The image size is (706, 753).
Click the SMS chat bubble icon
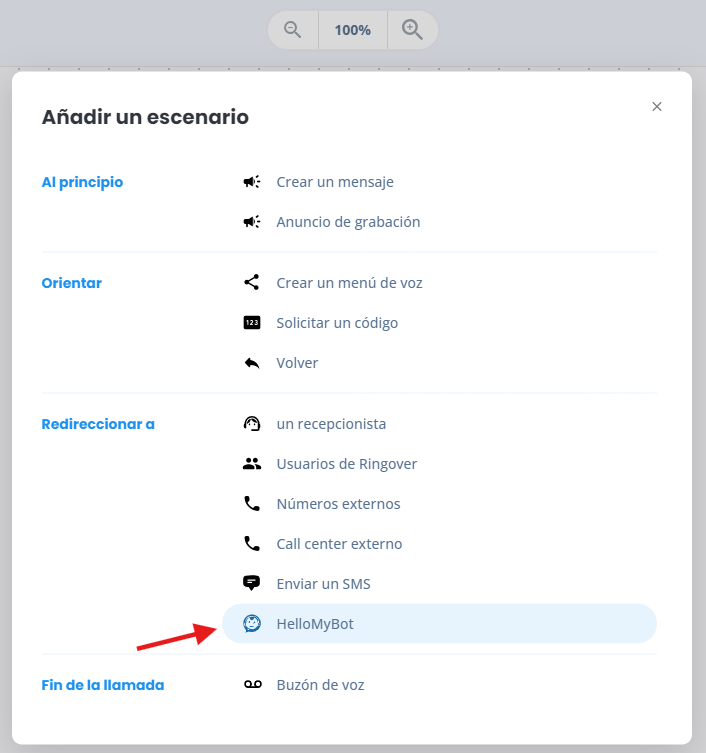click(252, 583)
